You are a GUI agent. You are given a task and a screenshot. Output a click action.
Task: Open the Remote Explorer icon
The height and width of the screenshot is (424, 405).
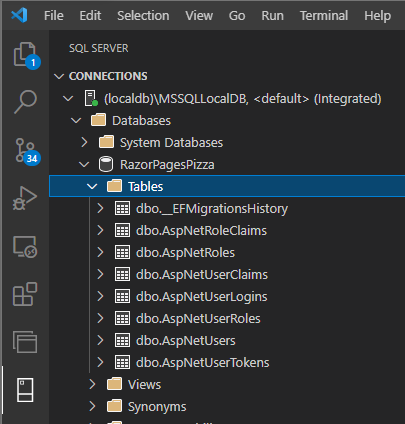click(25, 247)
